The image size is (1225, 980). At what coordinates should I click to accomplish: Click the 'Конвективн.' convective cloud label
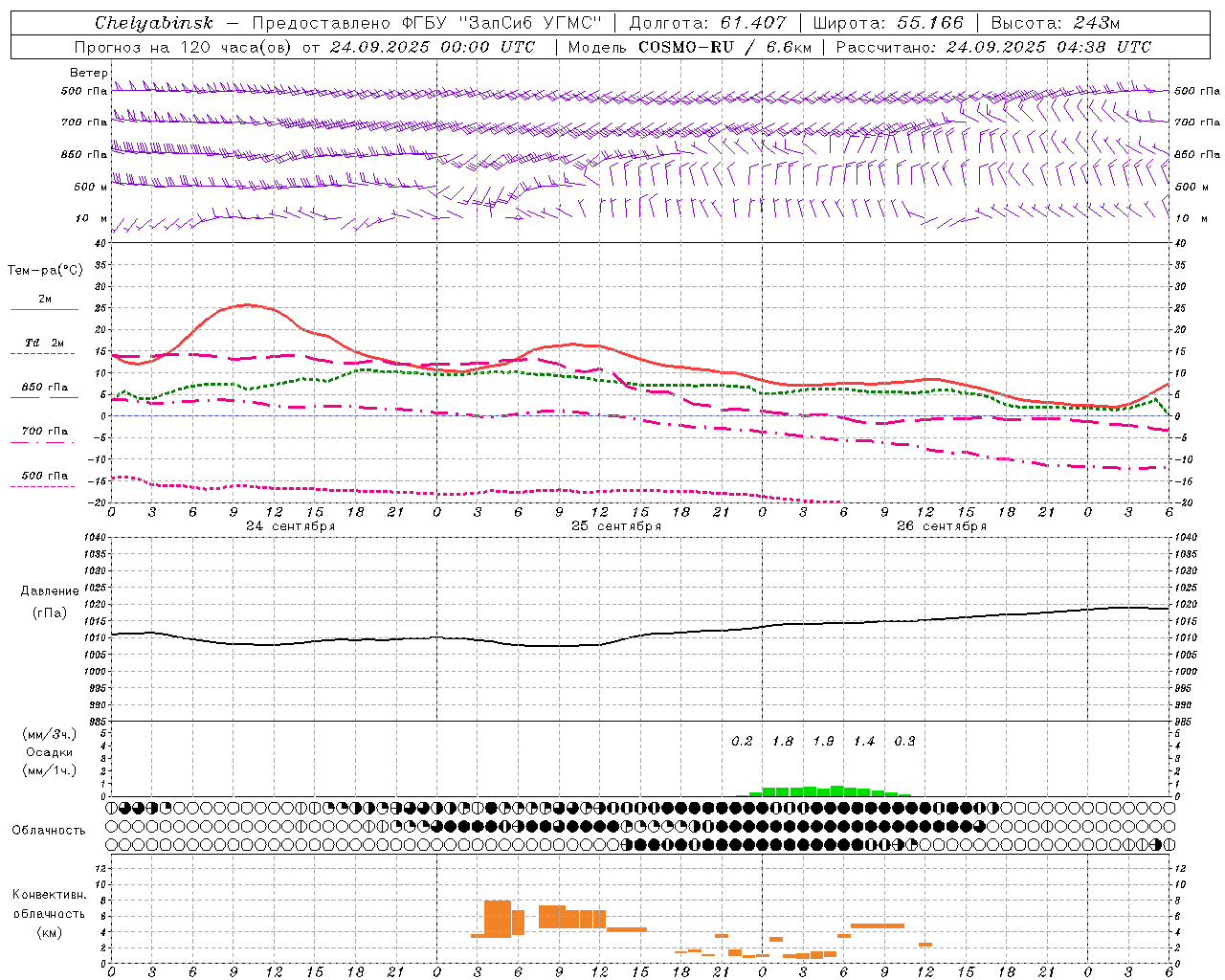point(50,895)
